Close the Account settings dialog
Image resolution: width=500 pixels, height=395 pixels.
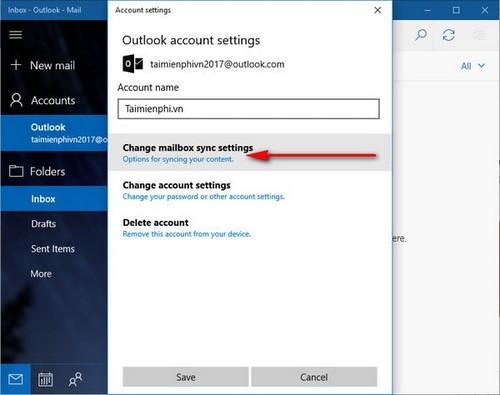pos(378,10)
